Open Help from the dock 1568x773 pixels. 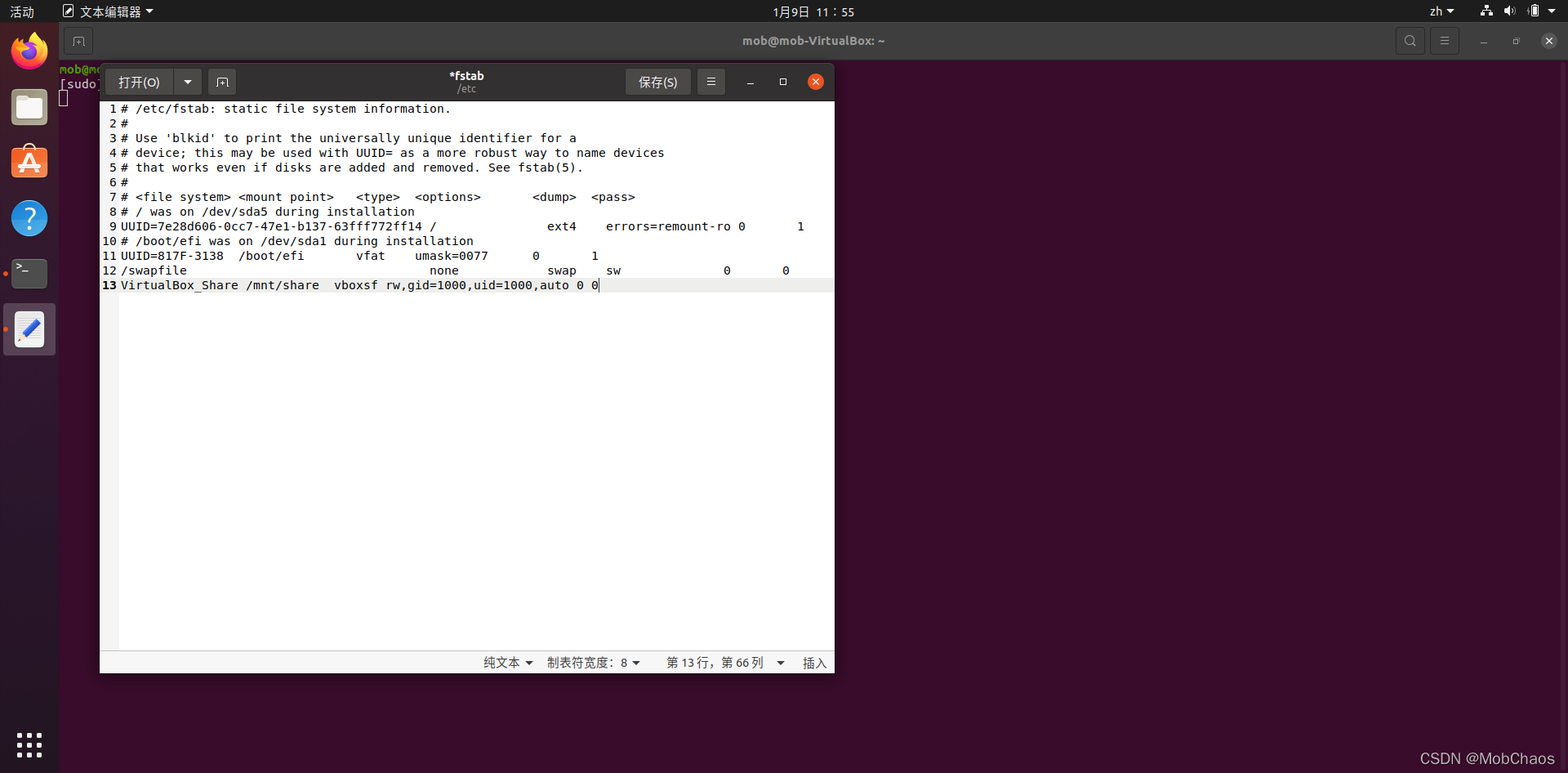29,218
